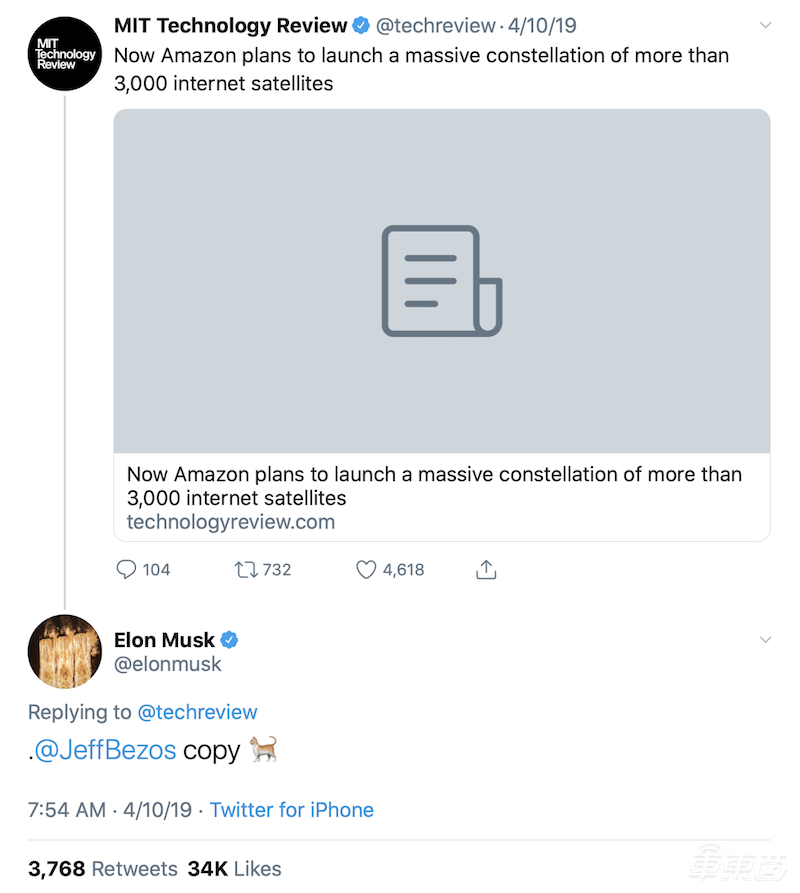
Task: Open @techreview link in Replying to
Action: [x=197, y=712]
